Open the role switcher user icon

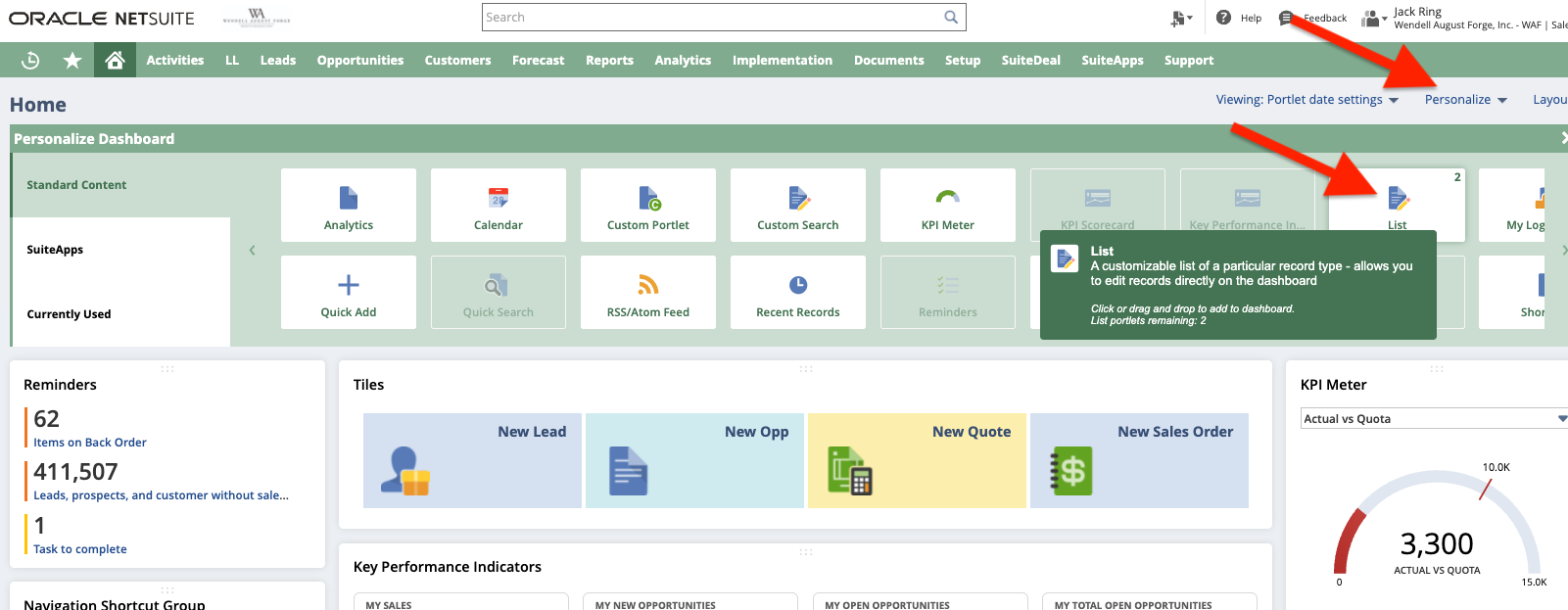[1373, 18]
